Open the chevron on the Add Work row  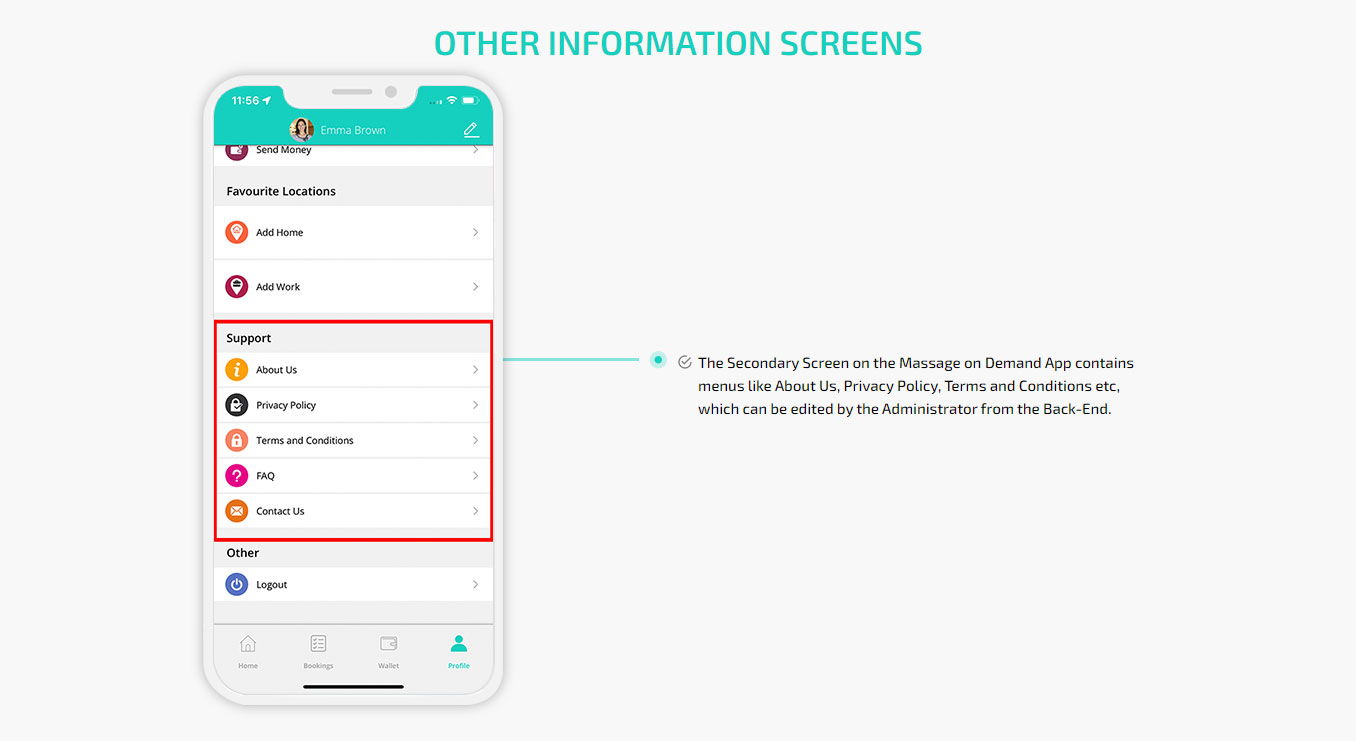point(475,287)
